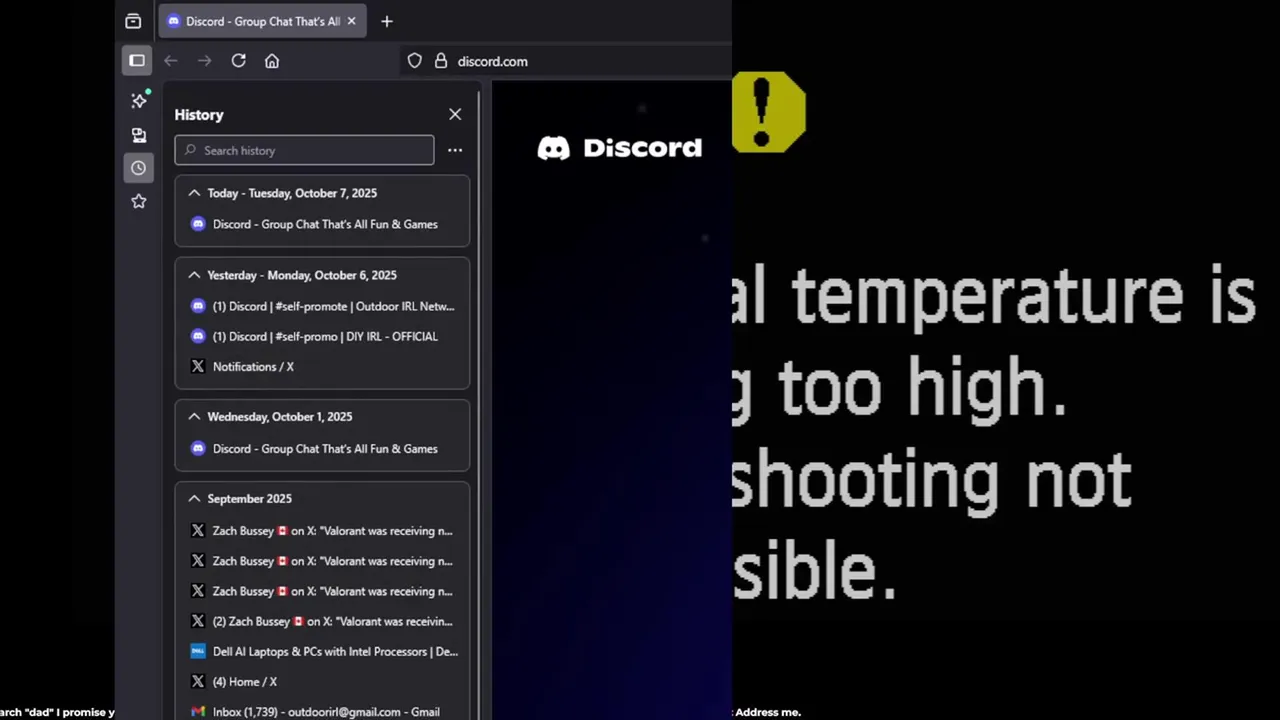Open the AI chatbot sidebar sparkle icon
The image size is (1280, 720).
[139, 100]
